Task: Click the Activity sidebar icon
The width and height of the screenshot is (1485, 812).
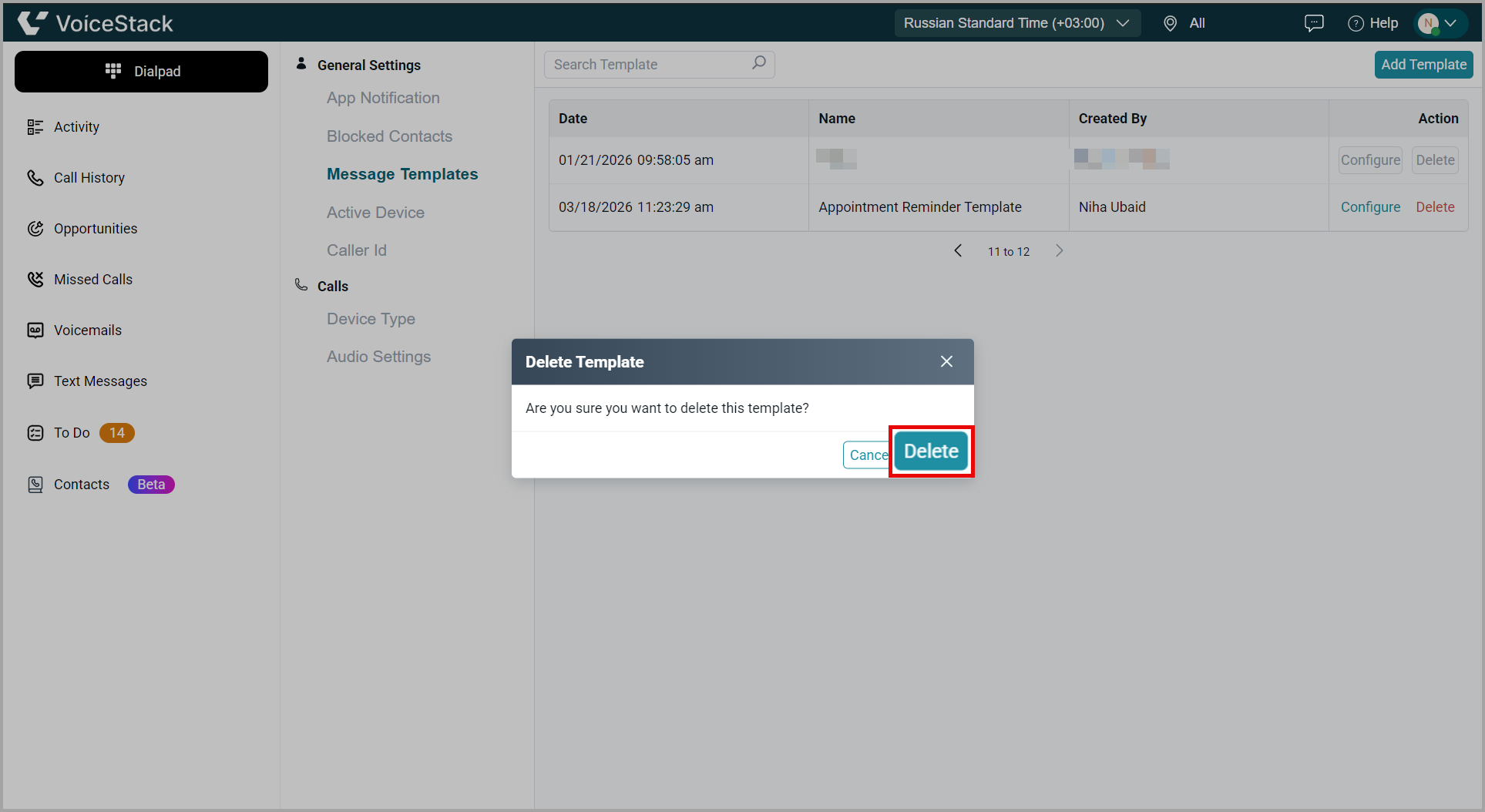Action: (35, 127)
